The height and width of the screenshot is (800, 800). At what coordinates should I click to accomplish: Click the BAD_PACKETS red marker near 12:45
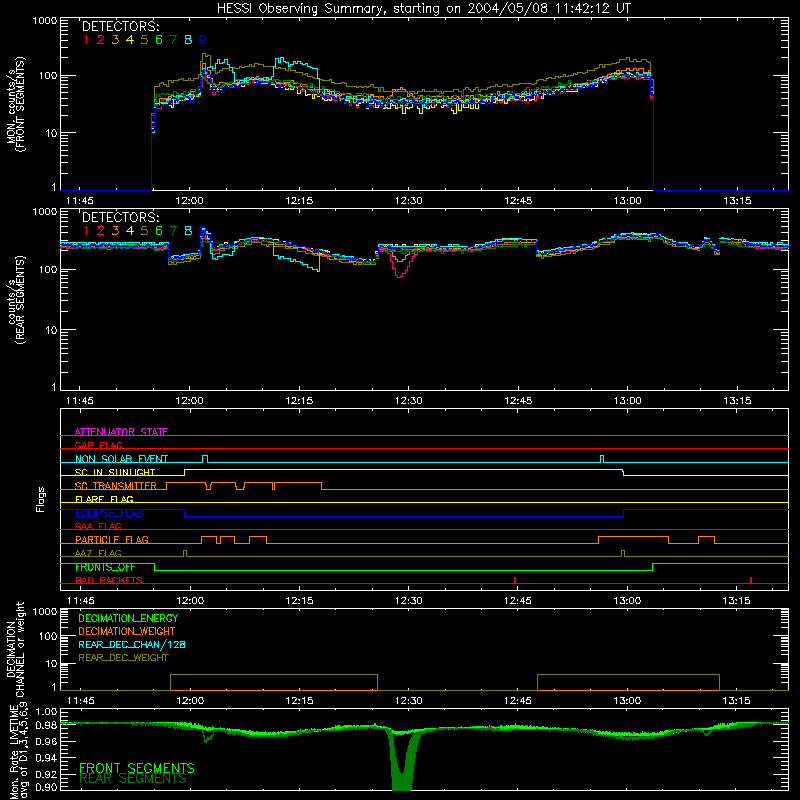click(515, 580)
